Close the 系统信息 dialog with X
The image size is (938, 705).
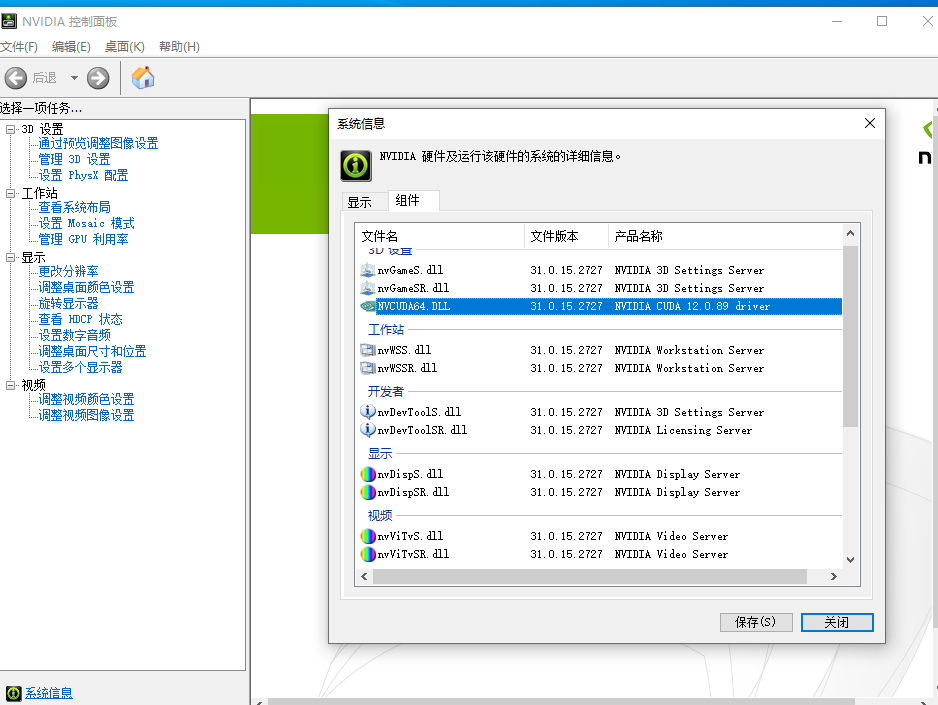pos(870,123)
